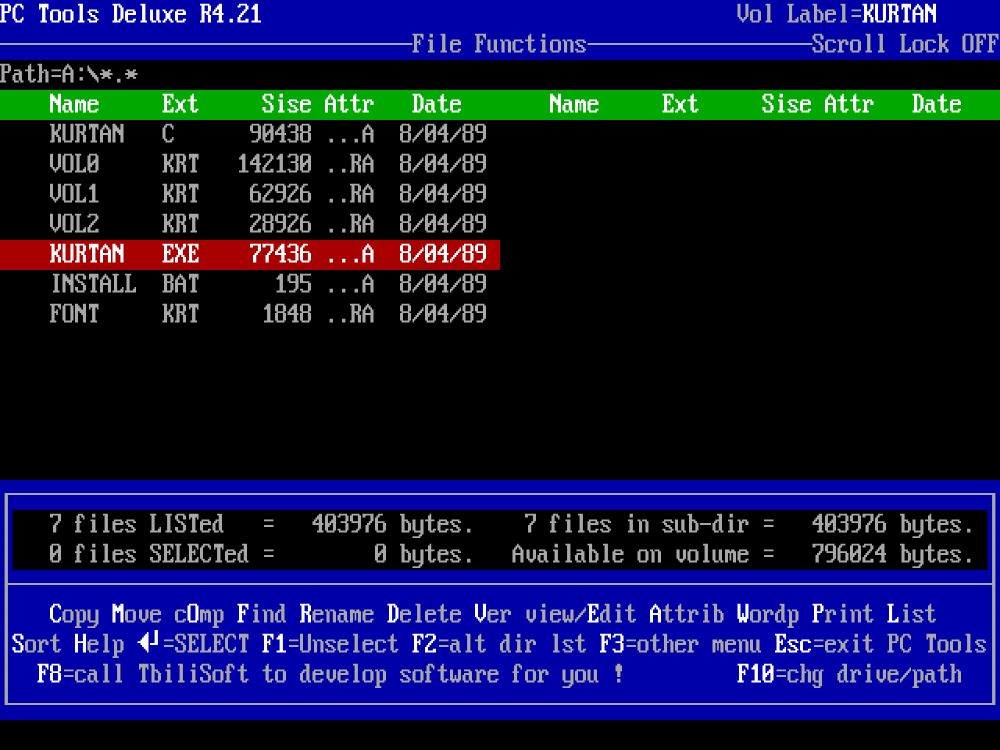1000x750 pixels.
Task: Click the 142130 size value
Action: (274, 164)
